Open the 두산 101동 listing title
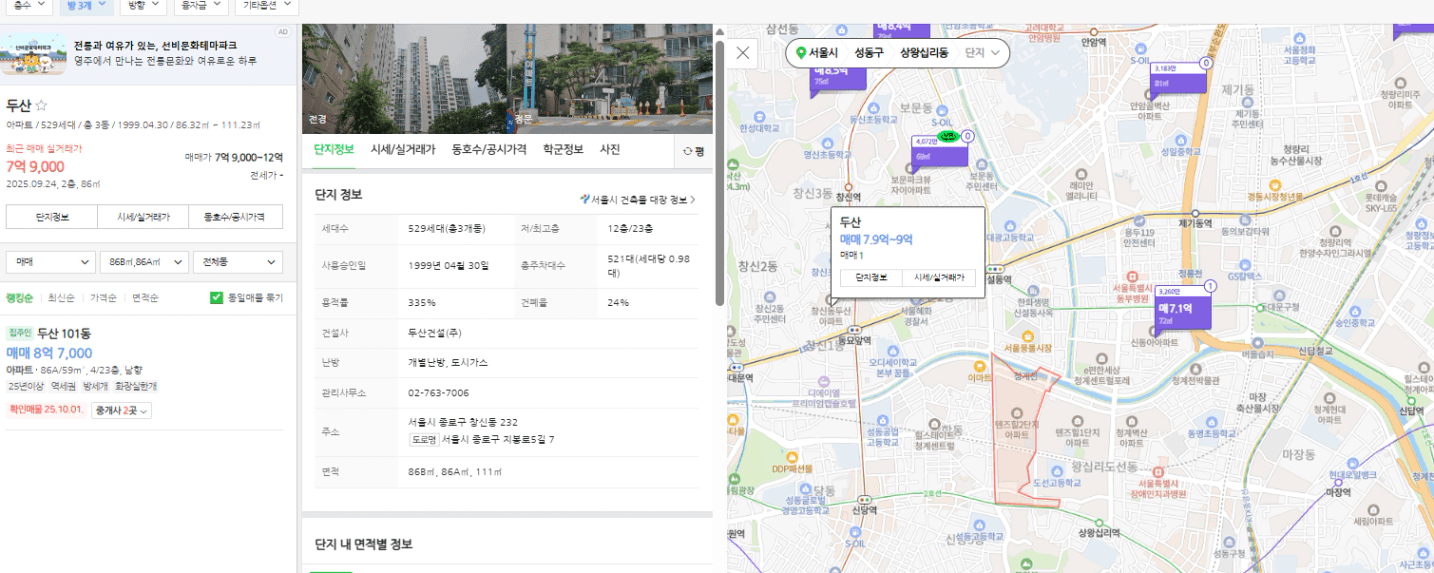Image resolution: width=1434 pixels, height=573 pixels. coord(63,333)
